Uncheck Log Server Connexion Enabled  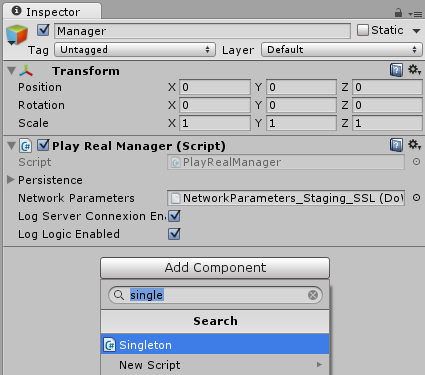coord(174,216)
